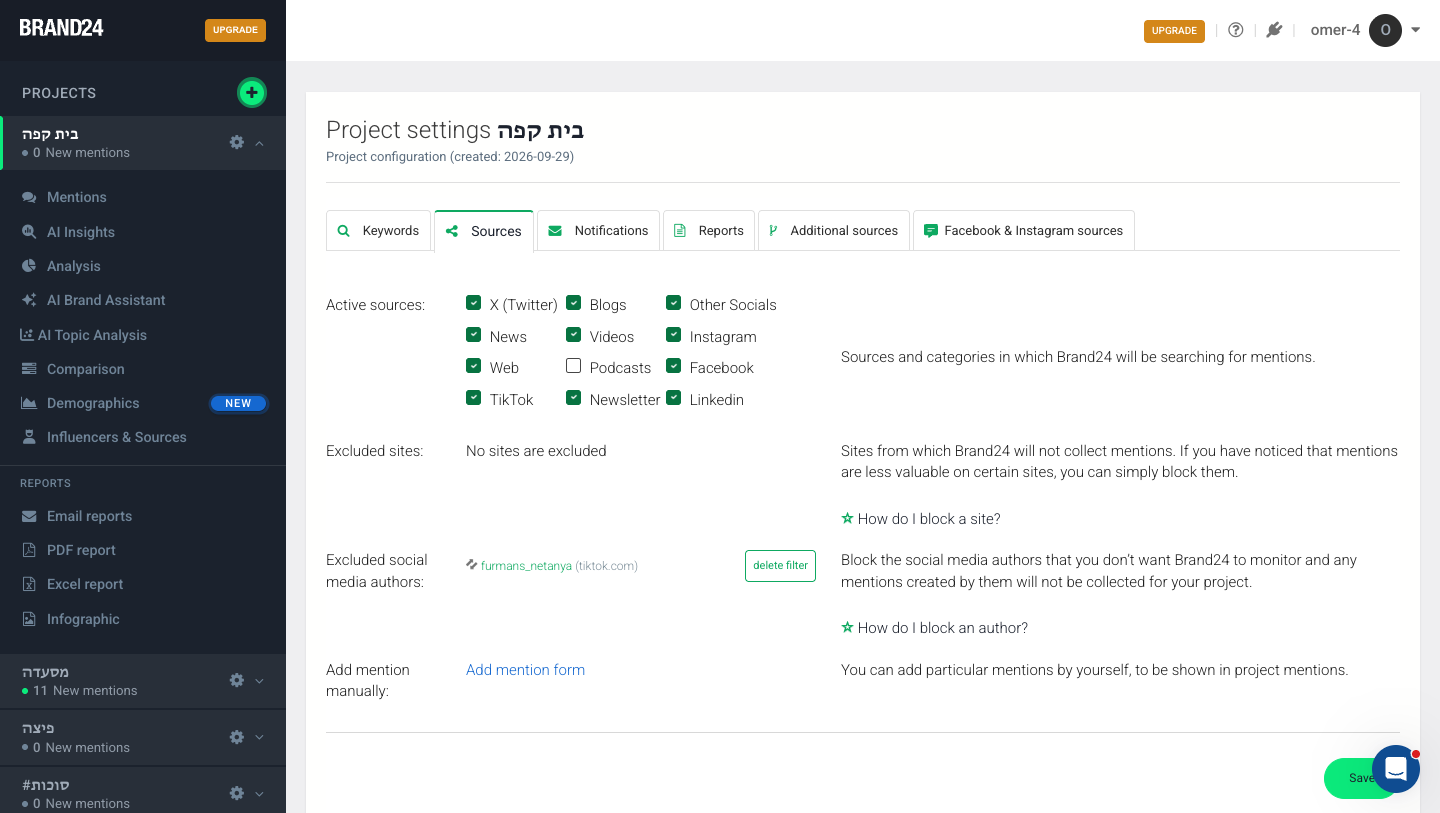Click the Influencers & Sources icon
The image size is (1440, 813).
click(x=29, y=437)
